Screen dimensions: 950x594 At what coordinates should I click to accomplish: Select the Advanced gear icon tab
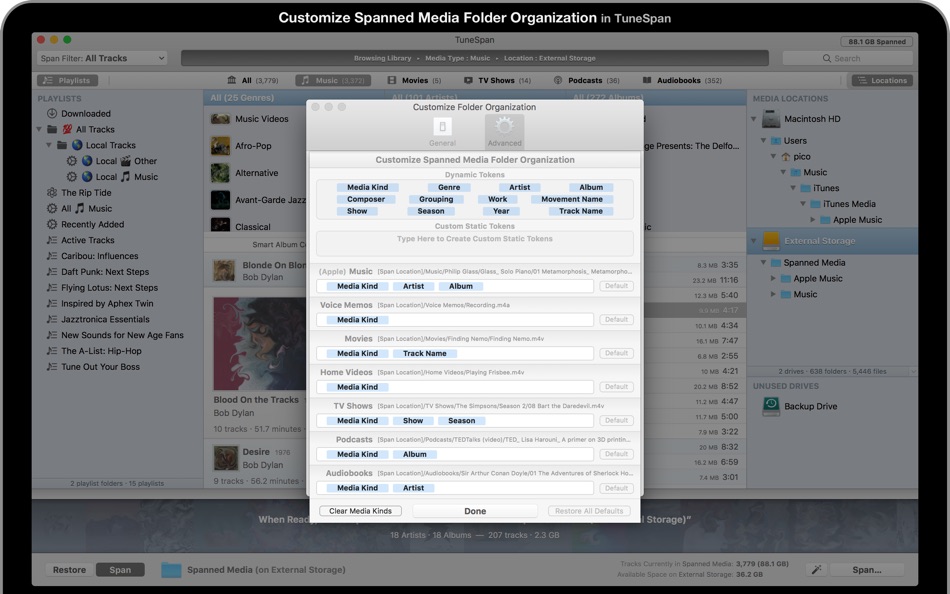(x=504, y=129)
